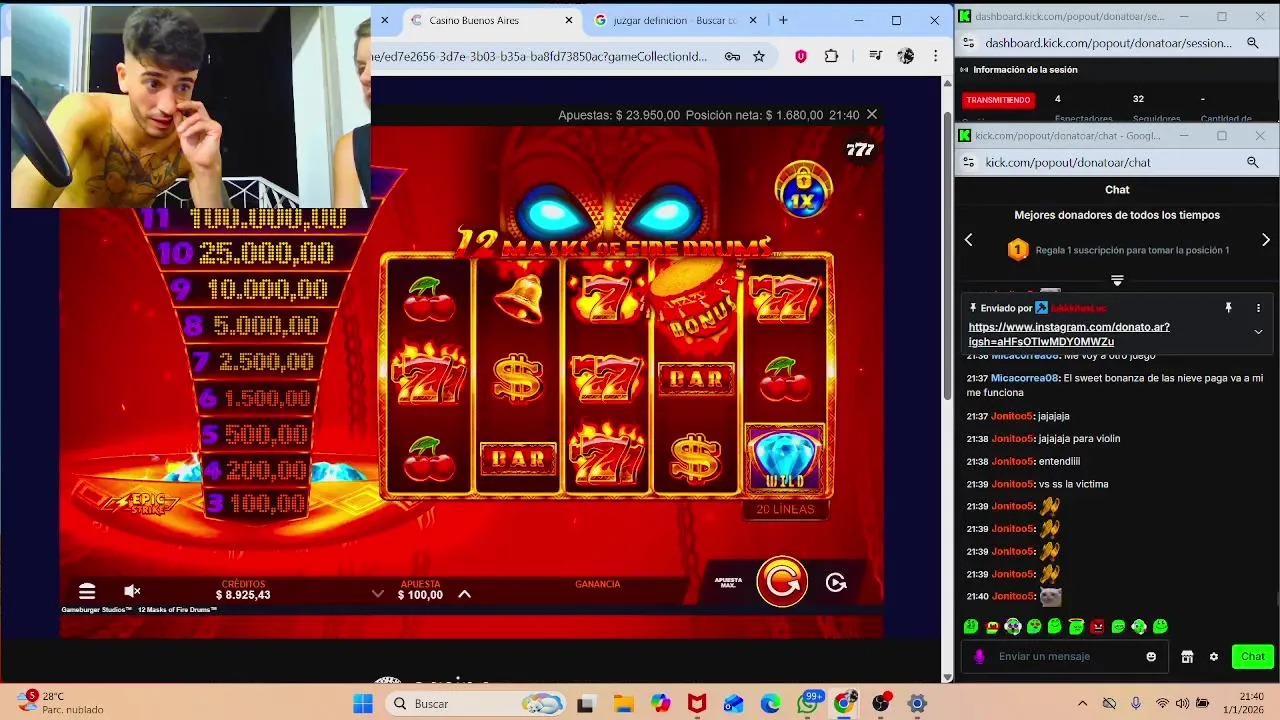Start autoplay spins in the slot game
Viewport: 1280px width, 720px height.
[836, 582]
